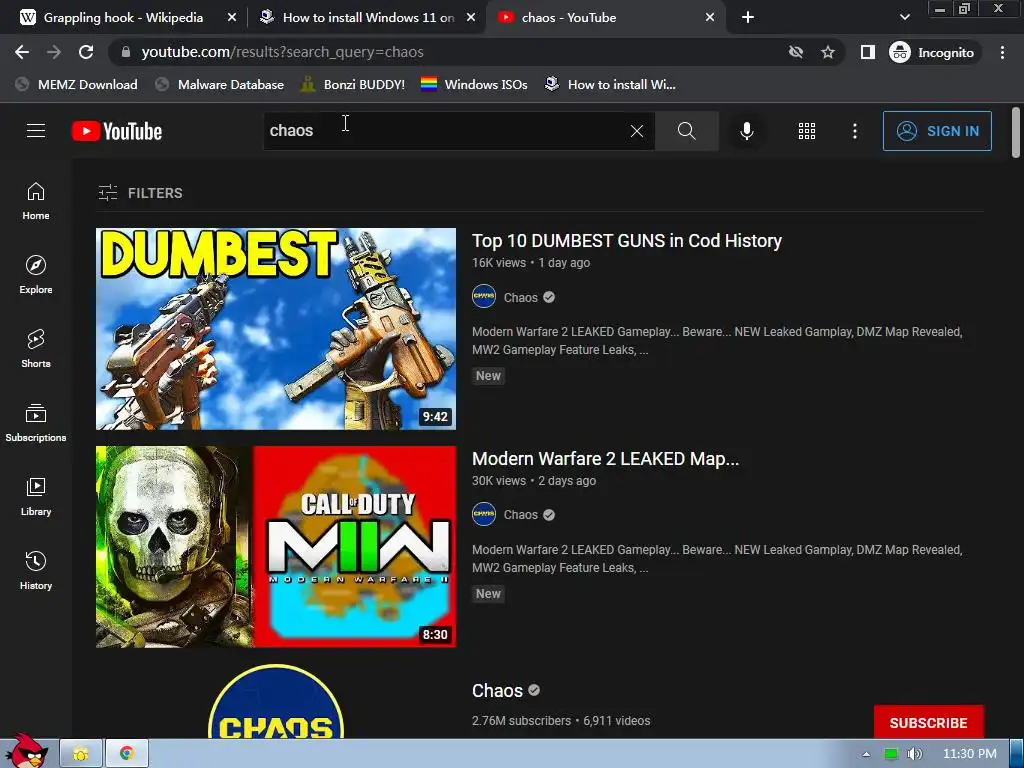The width and height of the screenshot is (1024, 768).
Task: Close the chaos - YouTube tab
Action: tap(710, 18)
